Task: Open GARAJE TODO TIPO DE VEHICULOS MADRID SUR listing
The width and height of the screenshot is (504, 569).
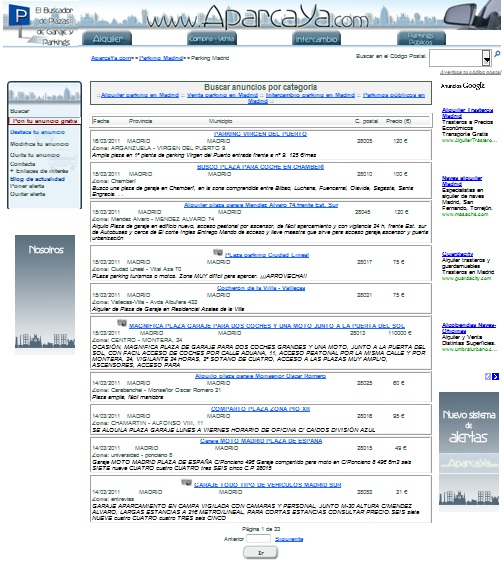Action: 267,485
